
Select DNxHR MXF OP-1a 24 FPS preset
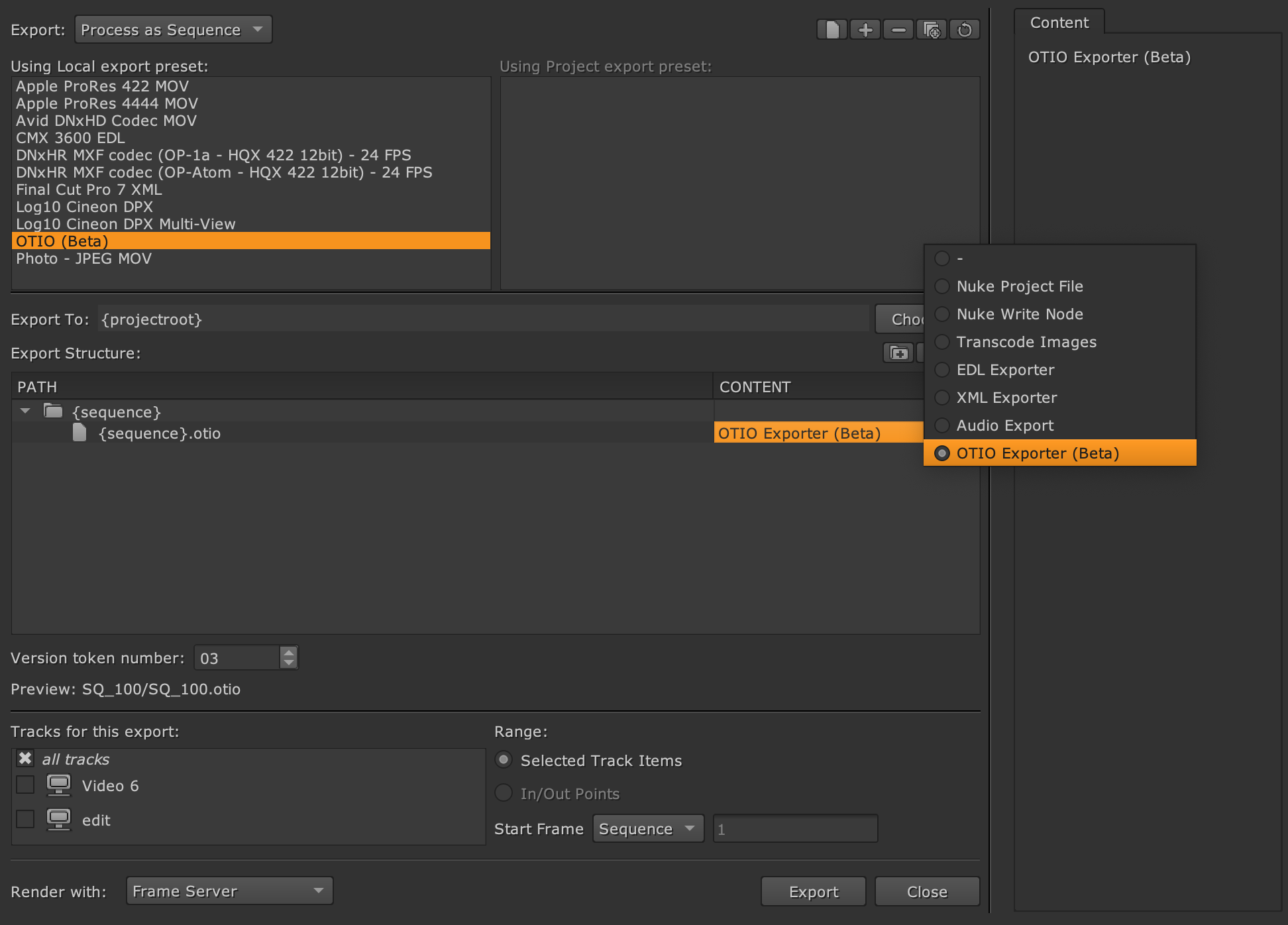(251, 155)
